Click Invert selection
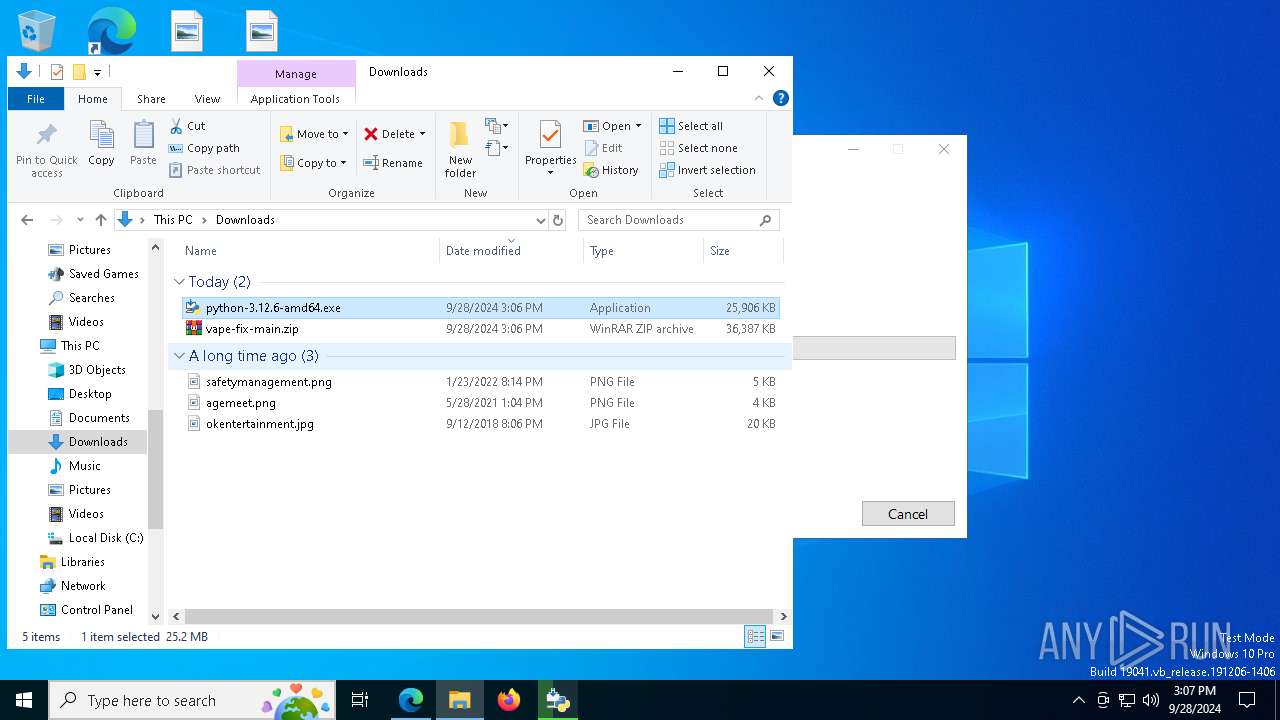 (707, 170)
